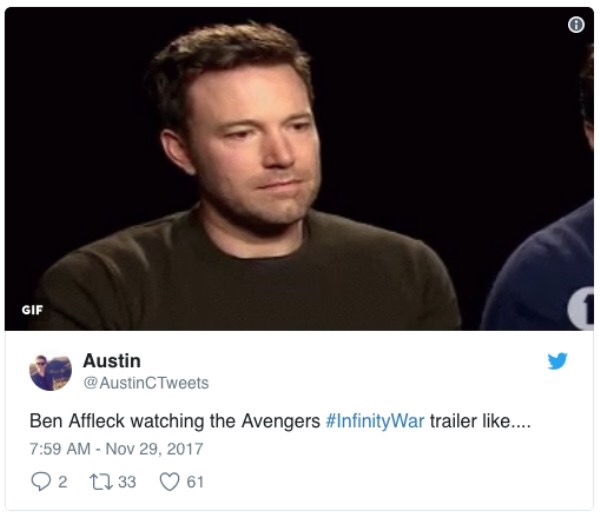Viewport: 600px width, 517px height.
Task: Open the #InfinityWar hashtag link
Action: [x=375, y=421]
